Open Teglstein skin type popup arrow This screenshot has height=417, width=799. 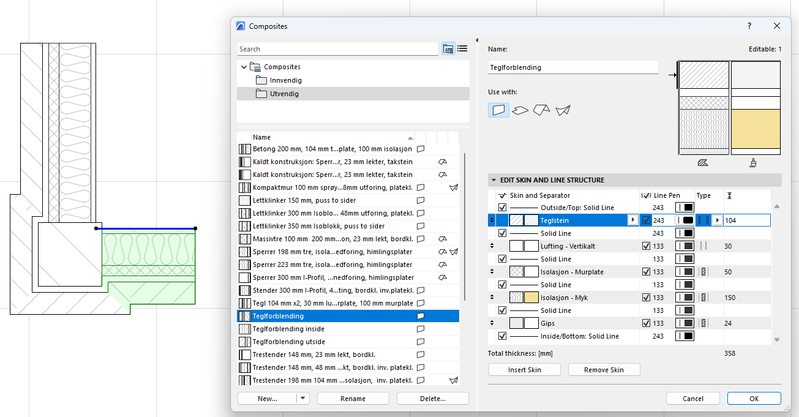tap(717, 221)
